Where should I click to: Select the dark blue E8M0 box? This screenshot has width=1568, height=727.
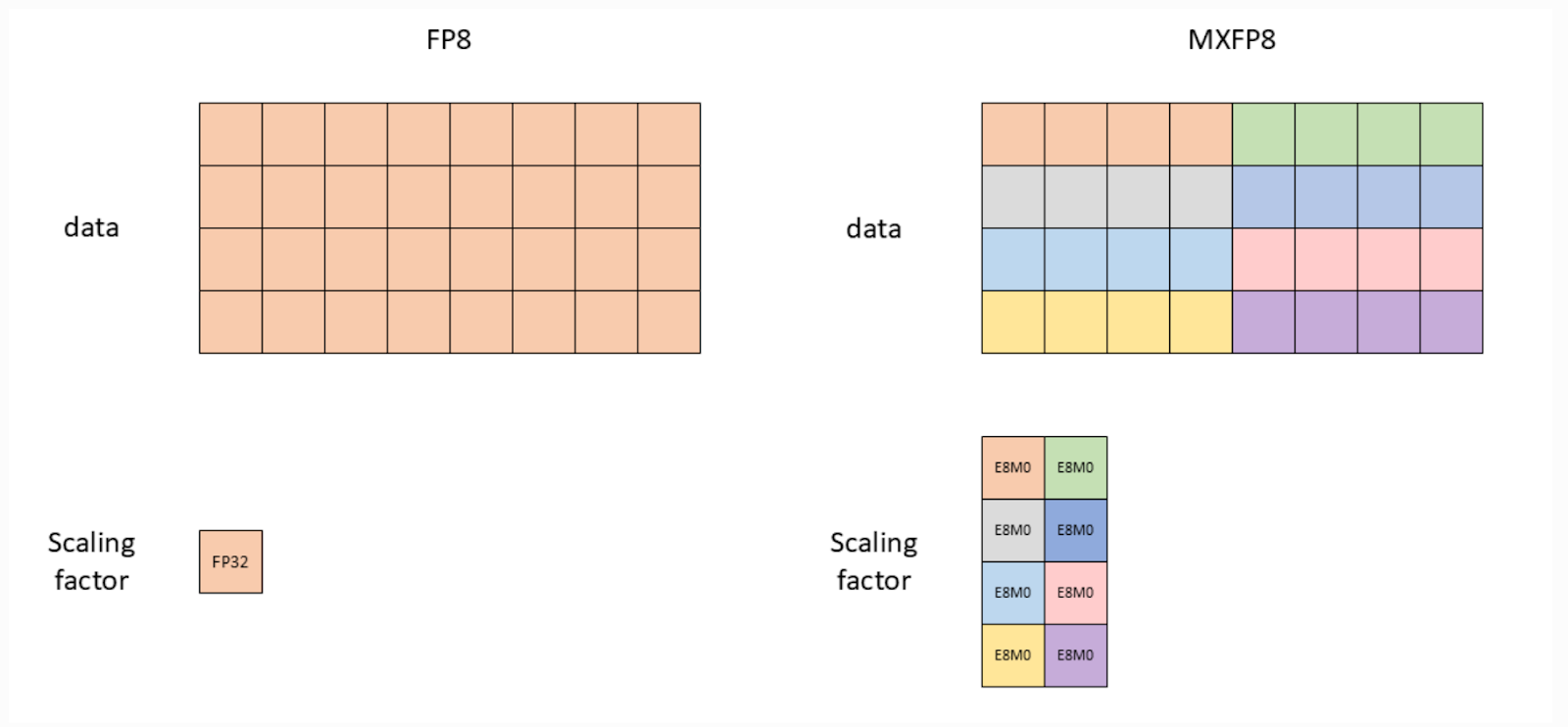(1075, 530)
